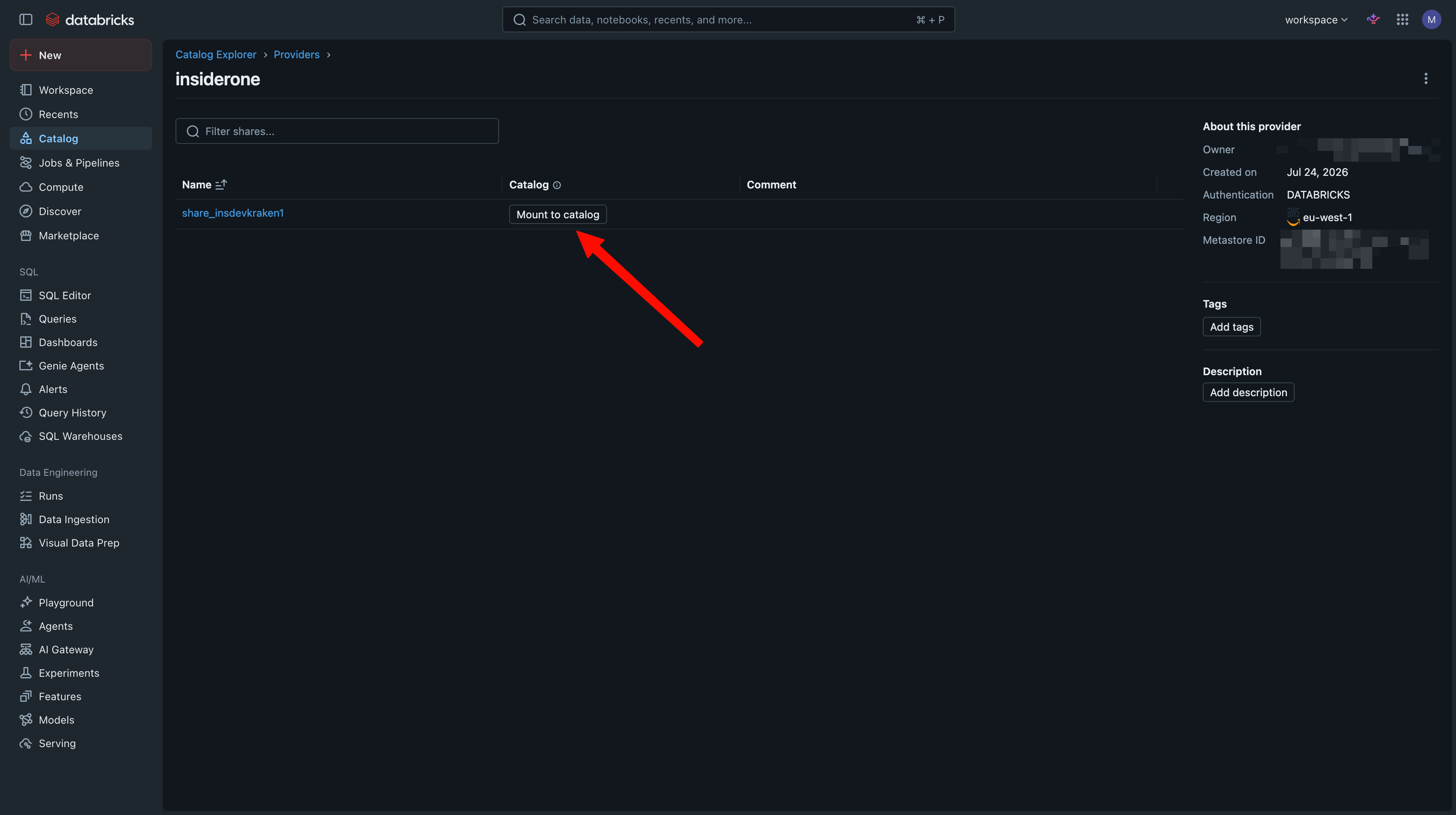Click the Databricks logo

click(90, 20)
